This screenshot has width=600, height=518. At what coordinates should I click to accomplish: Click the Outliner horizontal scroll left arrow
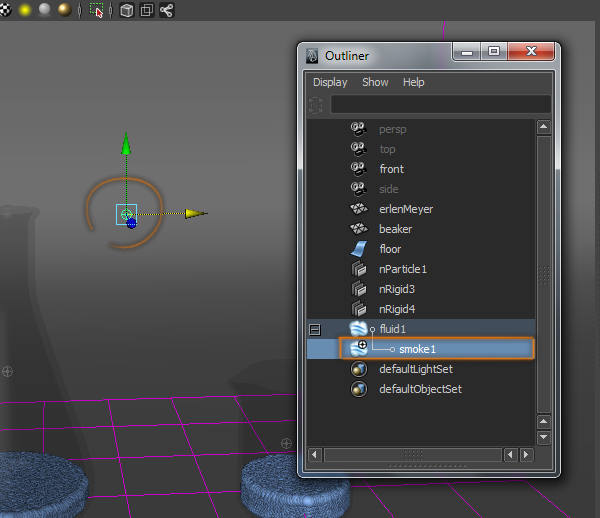pos(315,455)
